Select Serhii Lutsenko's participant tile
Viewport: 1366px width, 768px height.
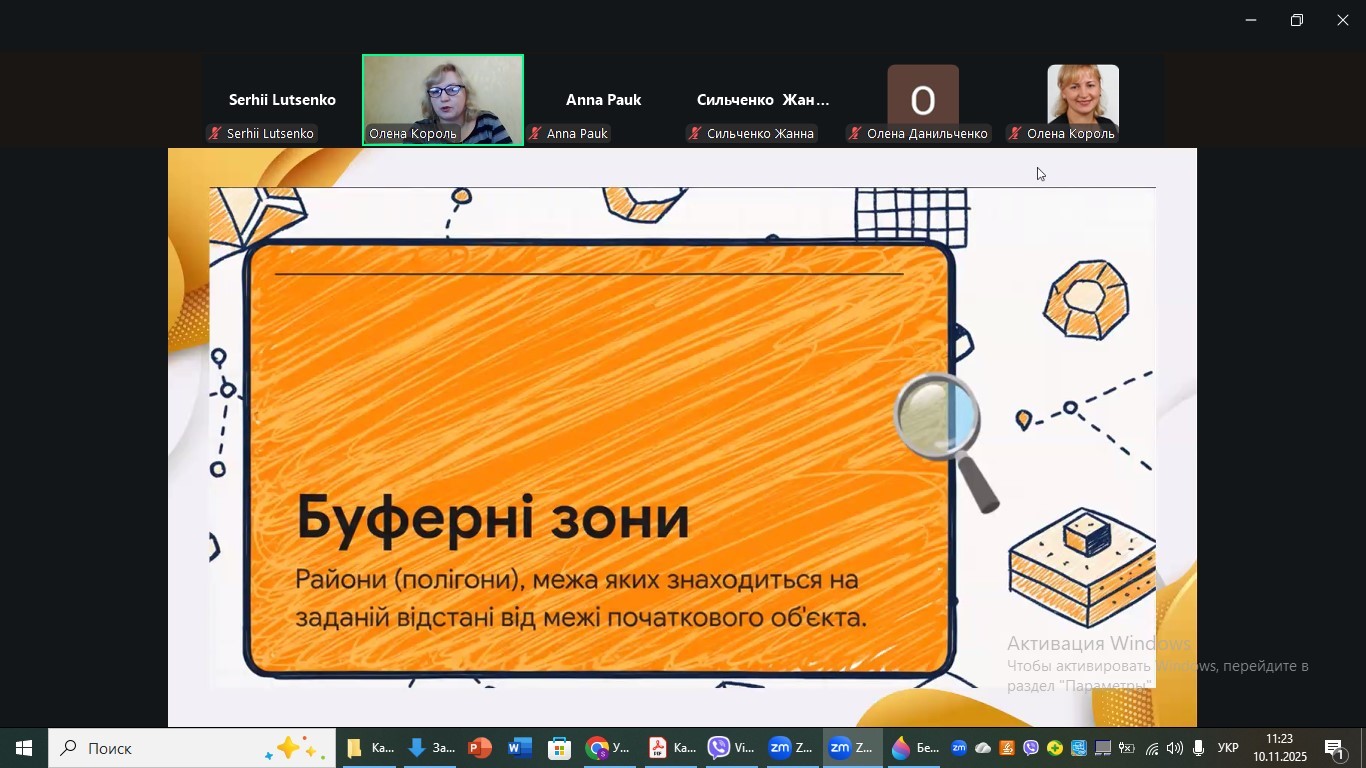tap(282, 100)
